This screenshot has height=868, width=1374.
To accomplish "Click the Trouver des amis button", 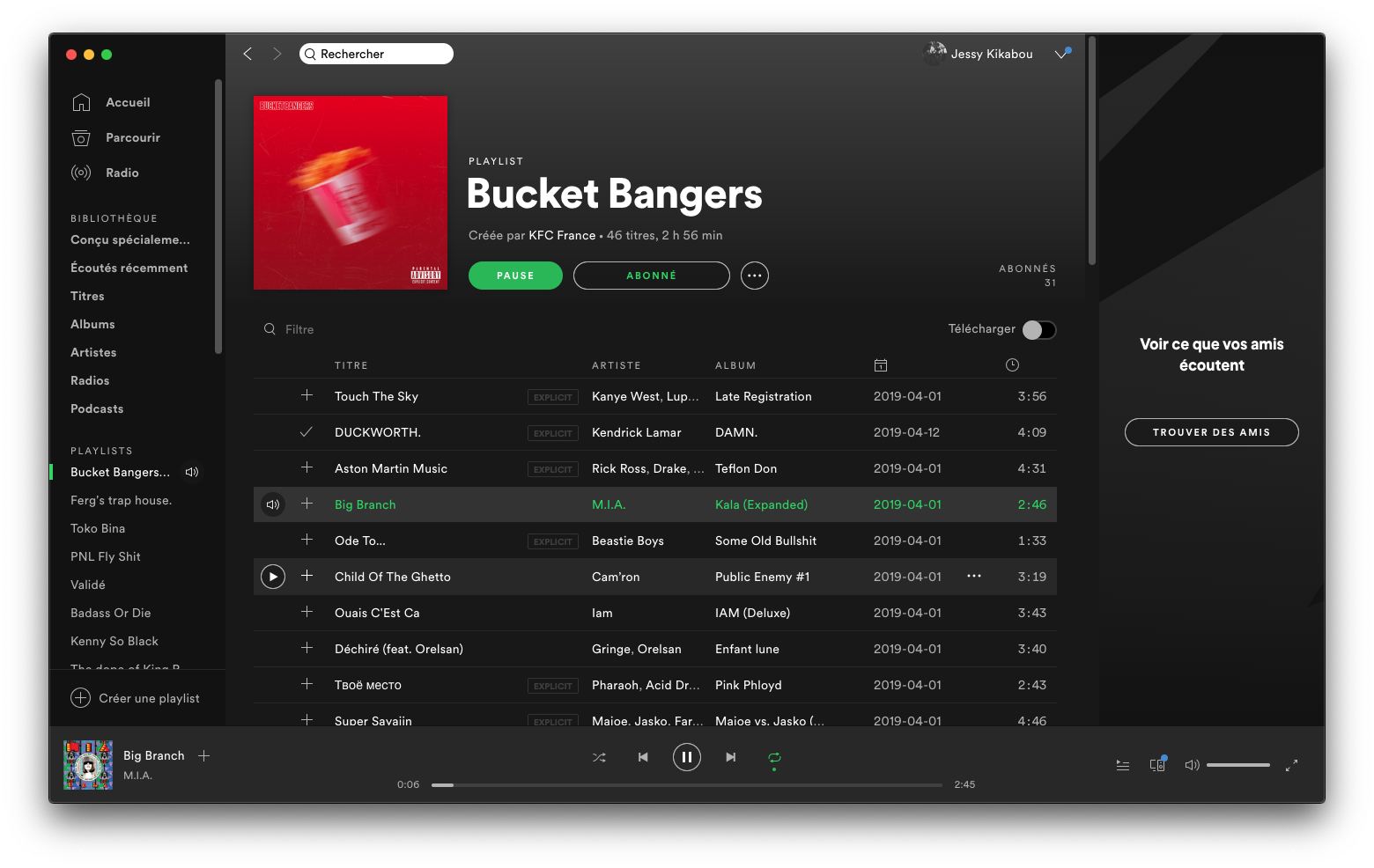I will pyautogui.click(x=1211, y=432).
